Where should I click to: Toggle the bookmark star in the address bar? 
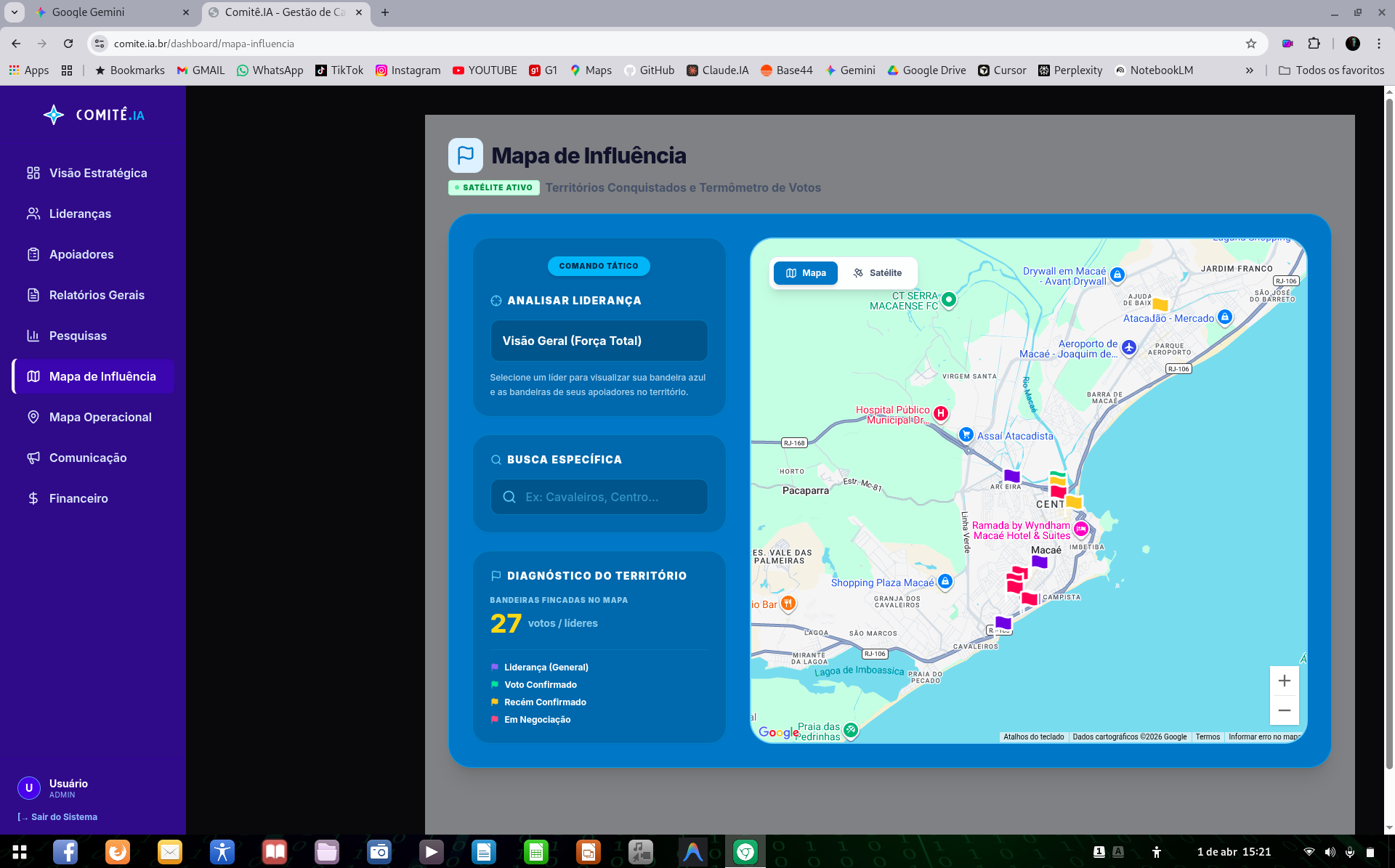(1252, 44)
